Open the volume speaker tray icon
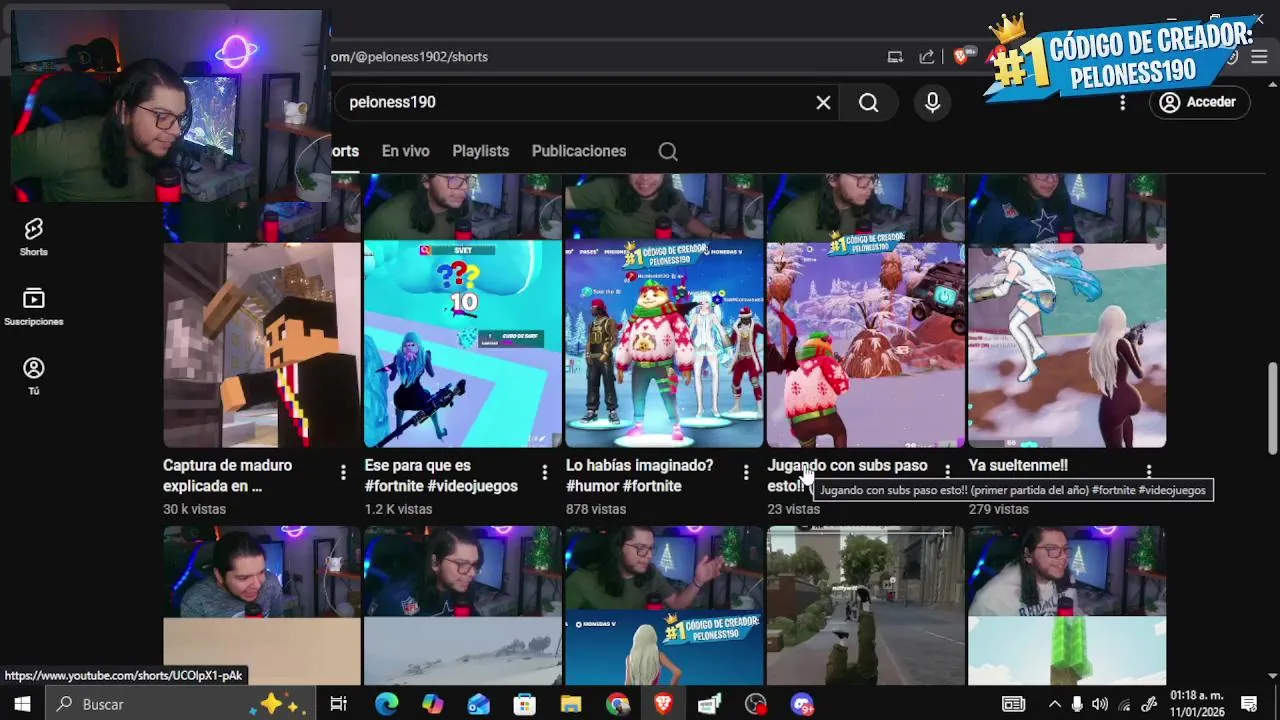 [x=1100, y=704]
